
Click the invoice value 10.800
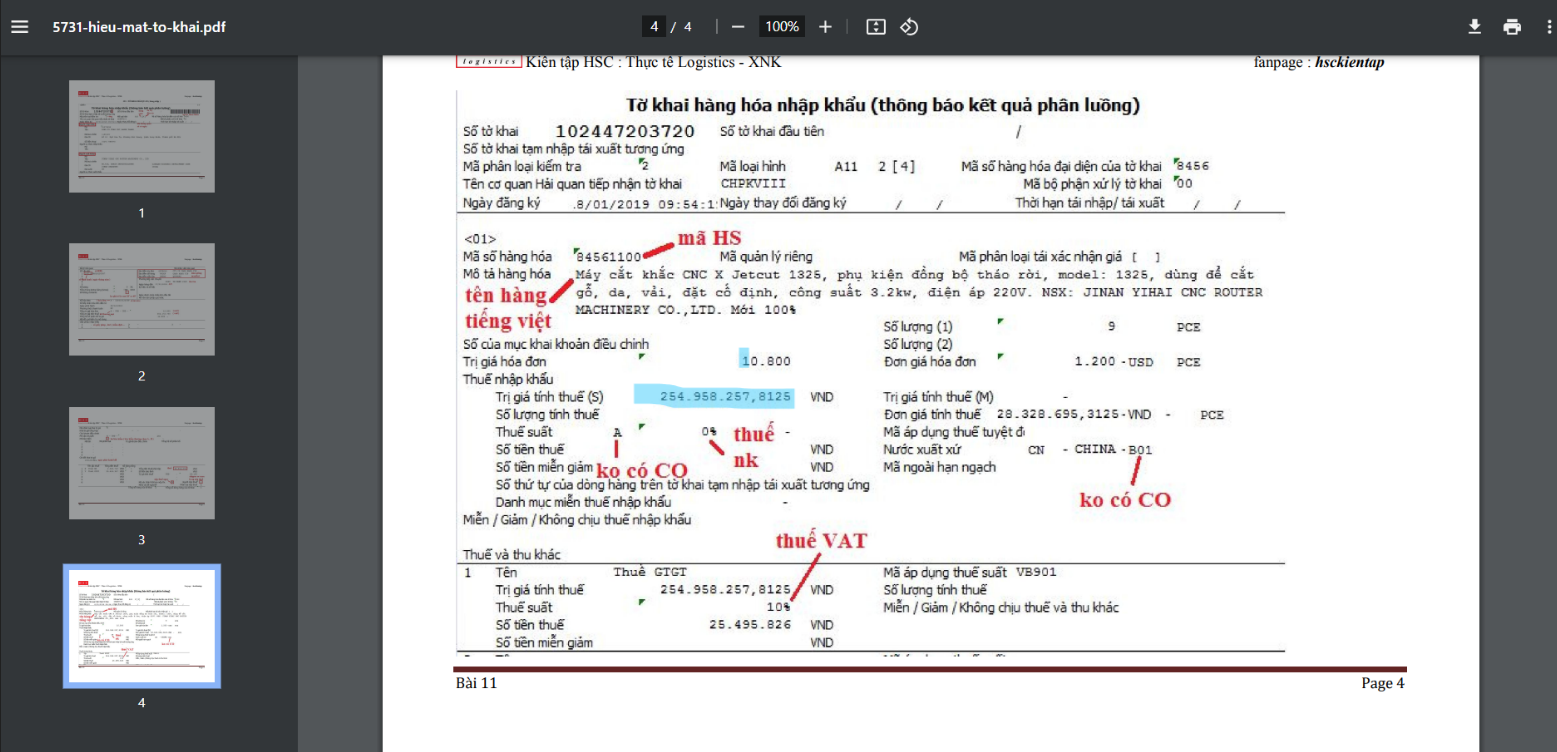tap(766, 362)
